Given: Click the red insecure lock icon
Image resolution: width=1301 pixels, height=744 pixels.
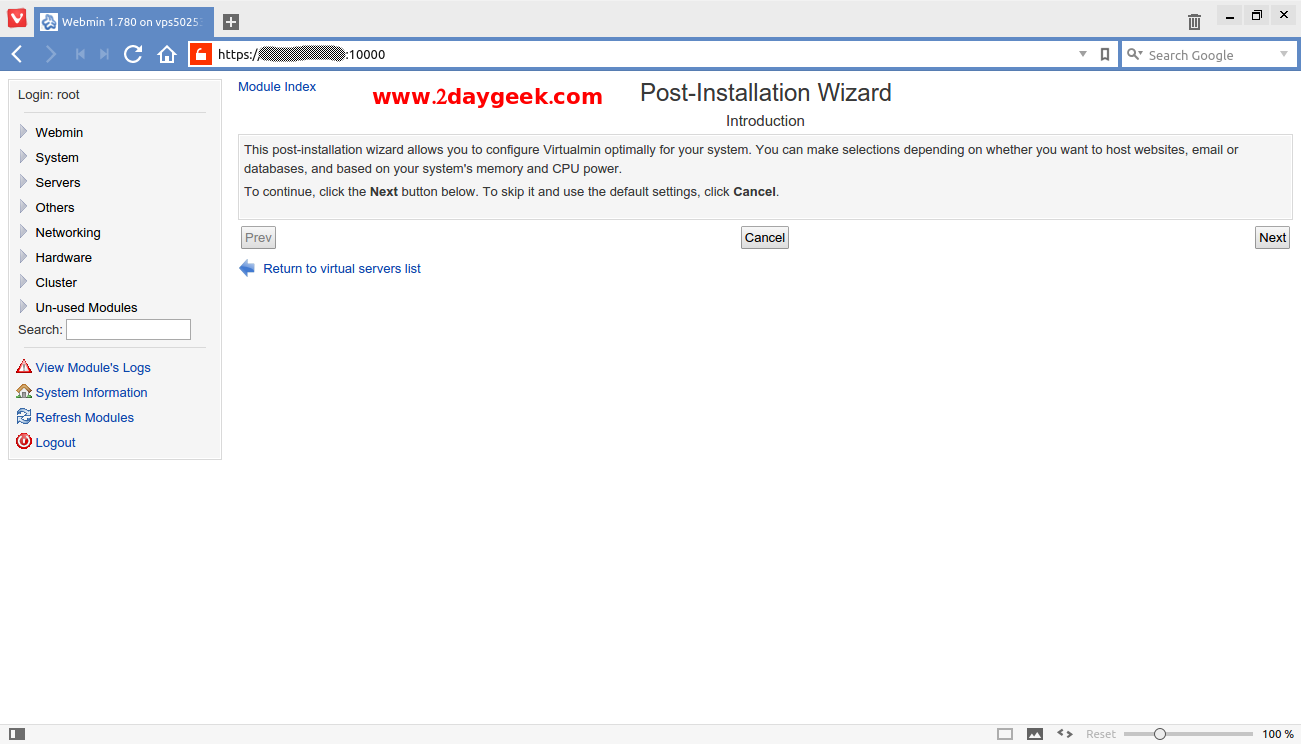Looking at the screenshot, I should pyautogui.click(x=201, y=54).
